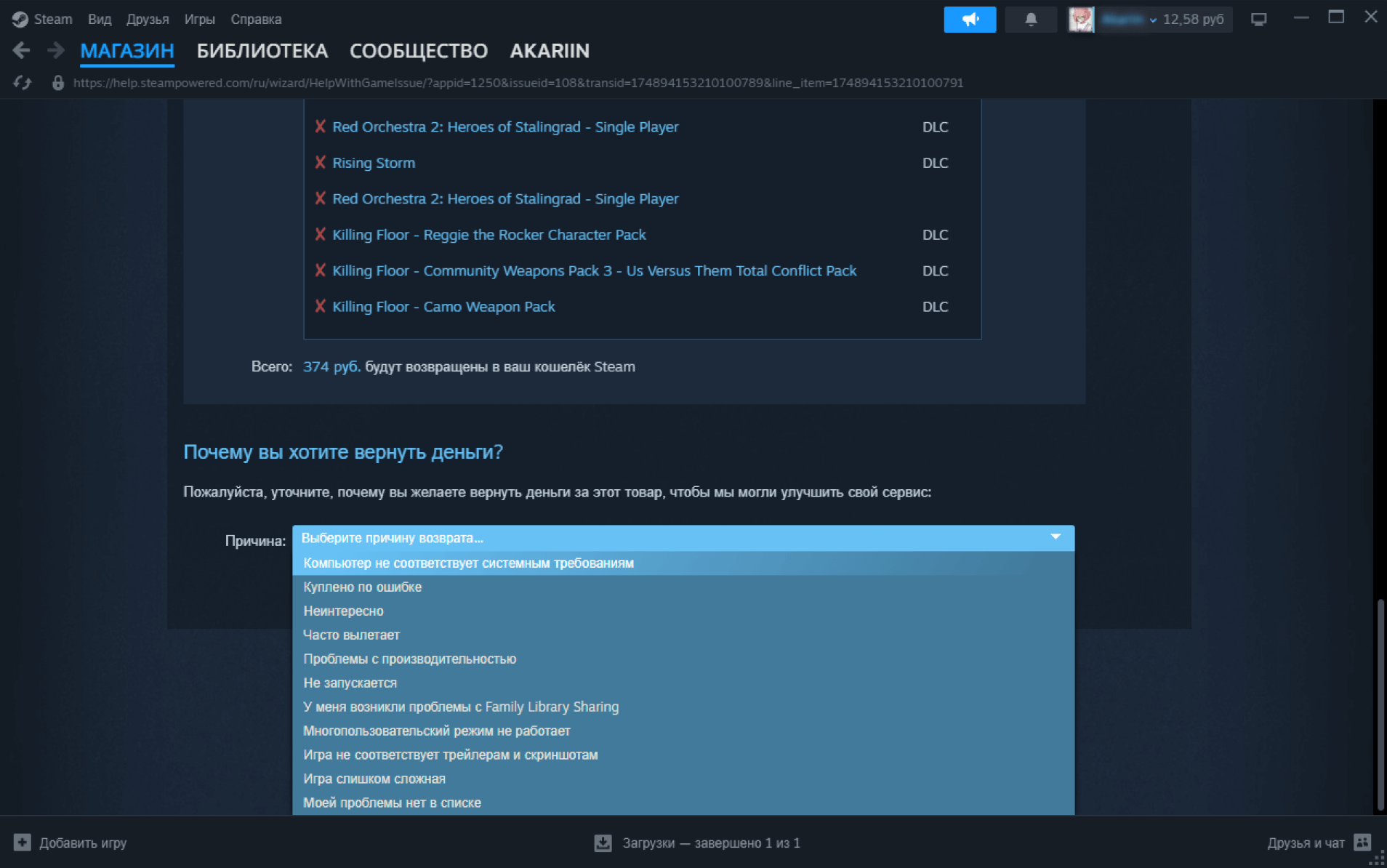Click the back navigation arrow
This screenshot has width=1387, height=868.
22,51
